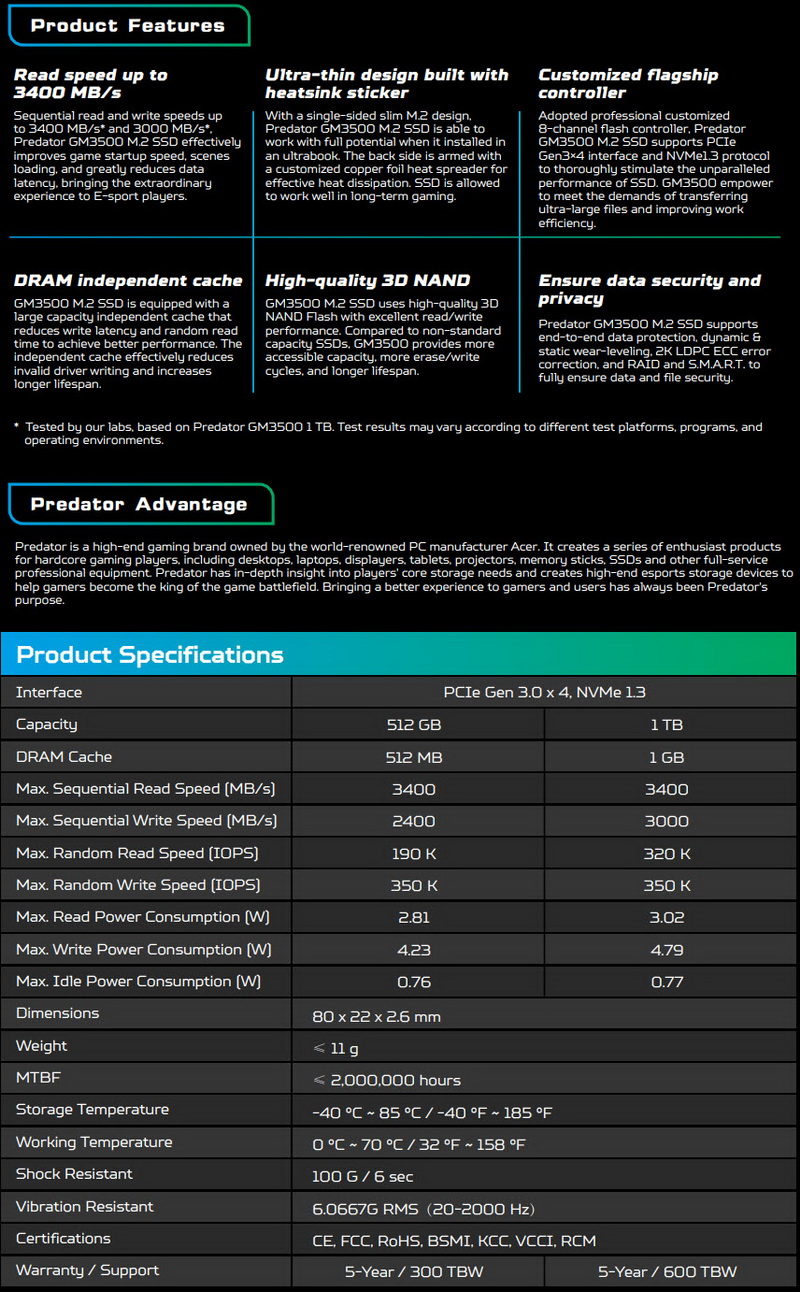This screenshot has height=1292, width=800.
Task: Click the Storage Temperature label
Action: 92,1110
